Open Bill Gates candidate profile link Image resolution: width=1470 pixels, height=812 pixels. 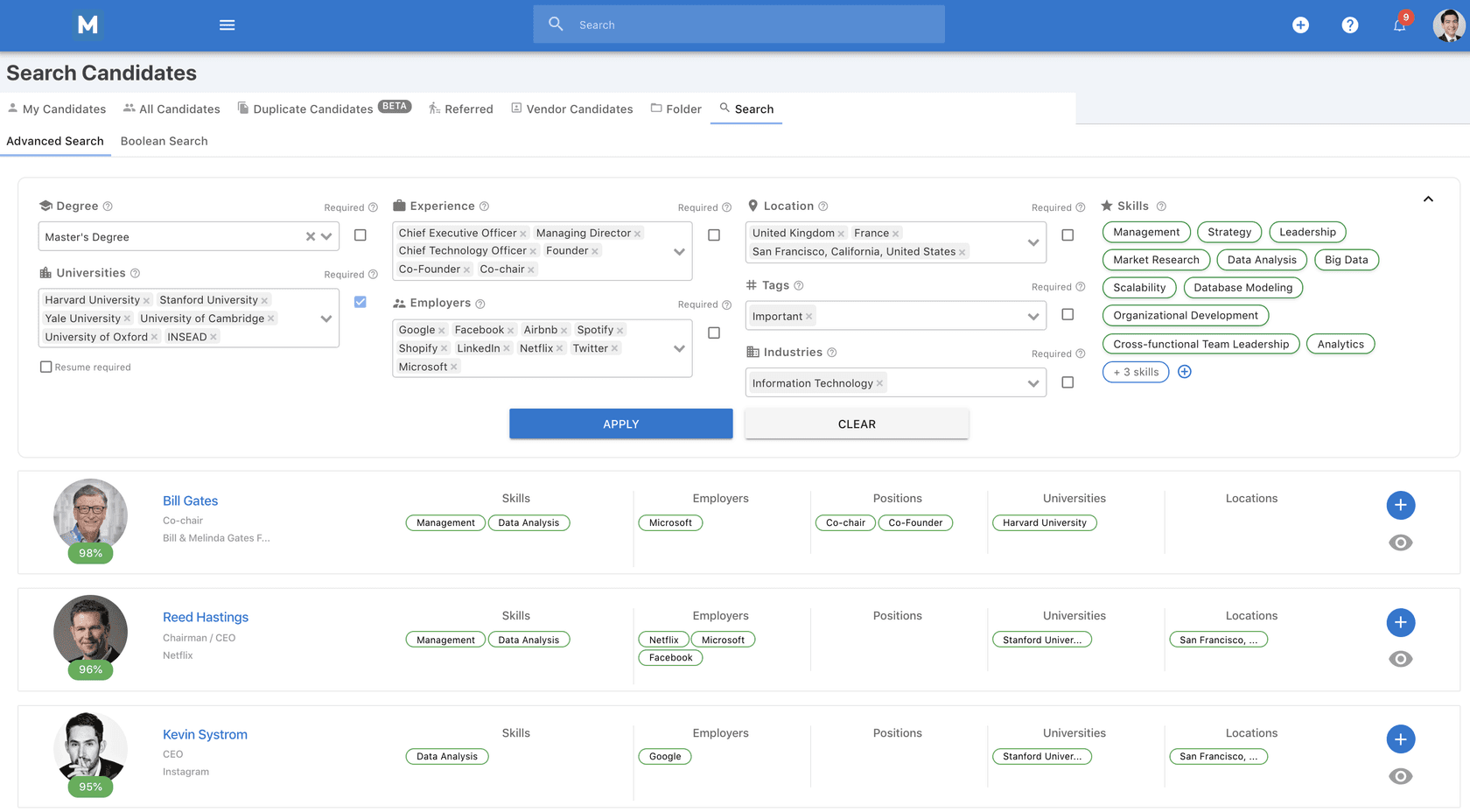(190, 501)
